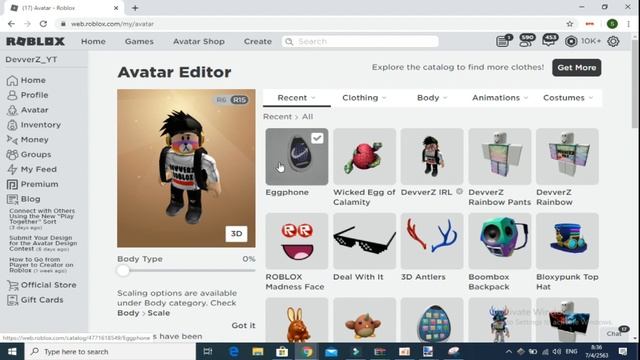
Task: Click the Roblox logo
Action: 36,41
